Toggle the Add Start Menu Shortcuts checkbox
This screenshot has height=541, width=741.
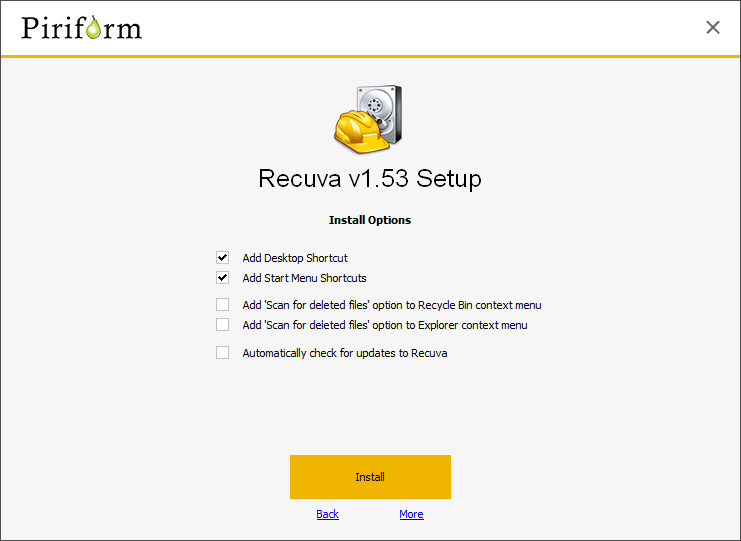point(223,277)
